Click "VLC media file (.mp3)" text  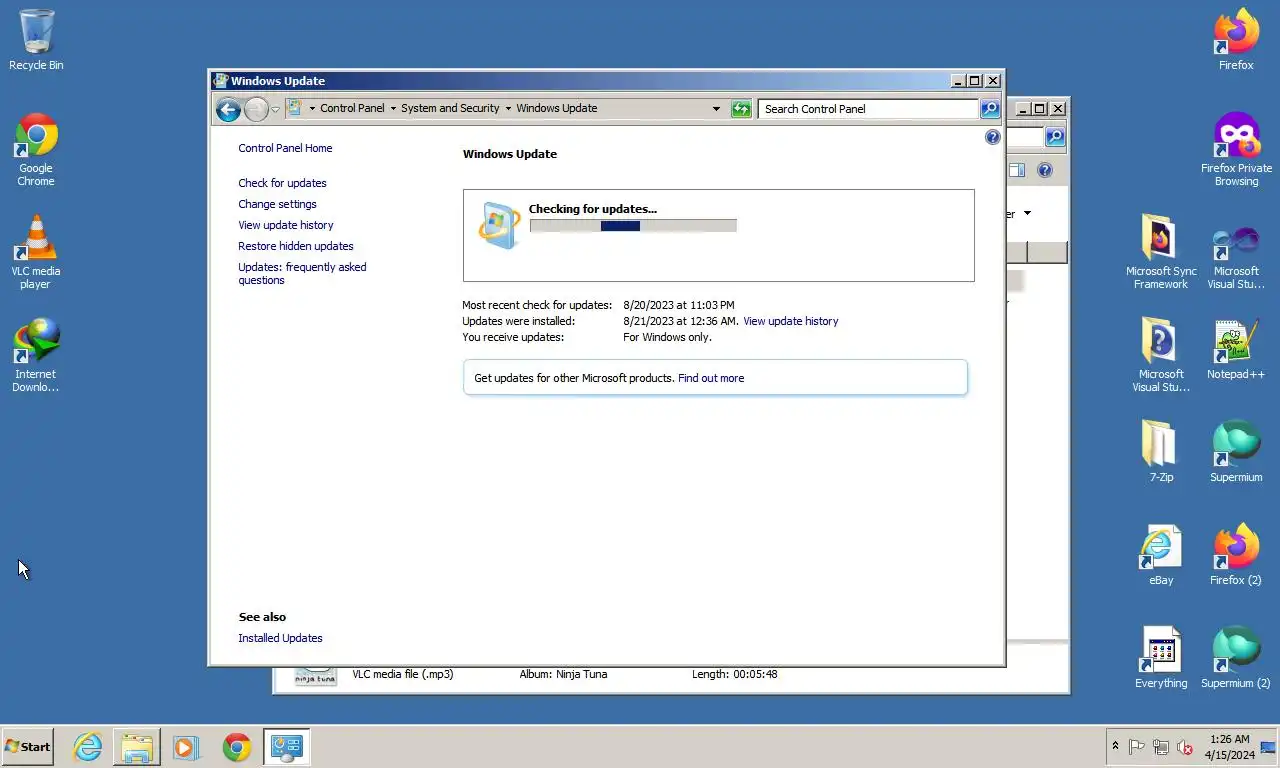click(403, 674)
